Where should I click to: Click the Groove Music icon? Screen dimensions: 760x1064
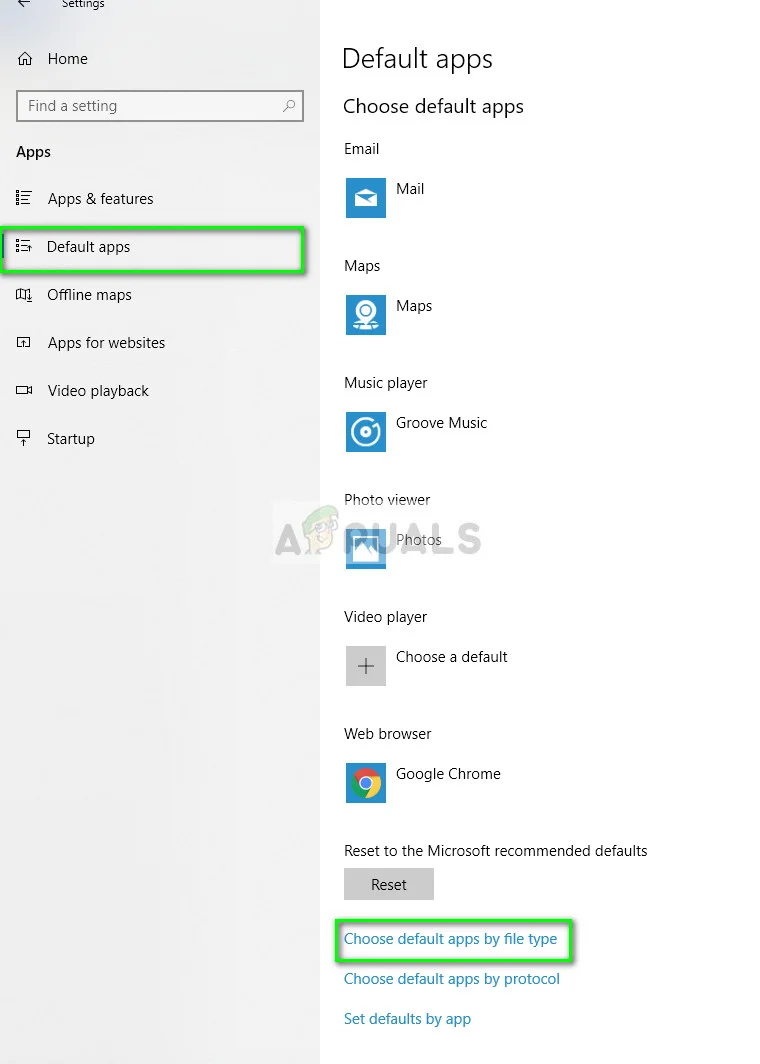(x=366, y=432)
